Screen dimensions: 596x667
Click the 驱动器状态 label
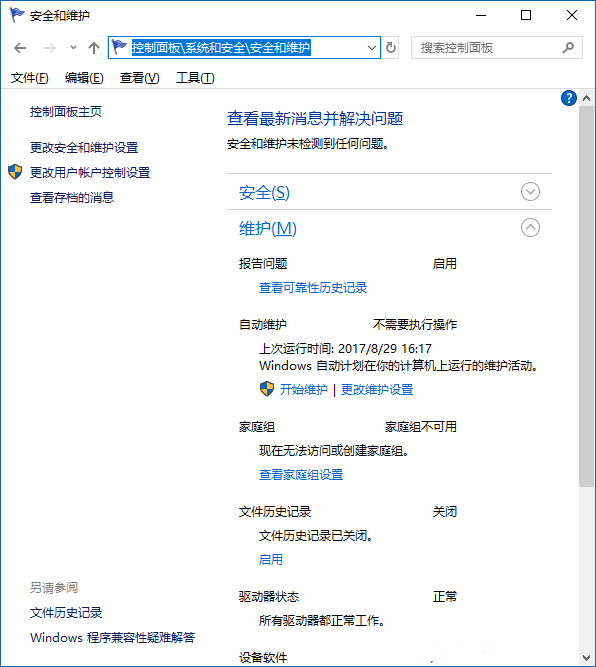[x=269, y=597]
